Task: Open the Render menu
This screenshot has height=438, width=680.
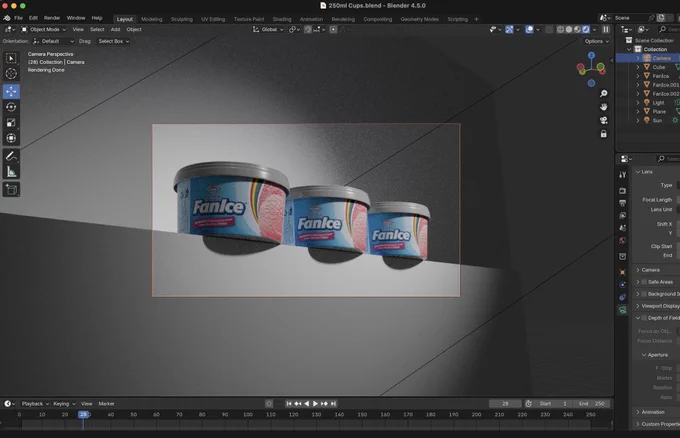Action: pos(52,18)
